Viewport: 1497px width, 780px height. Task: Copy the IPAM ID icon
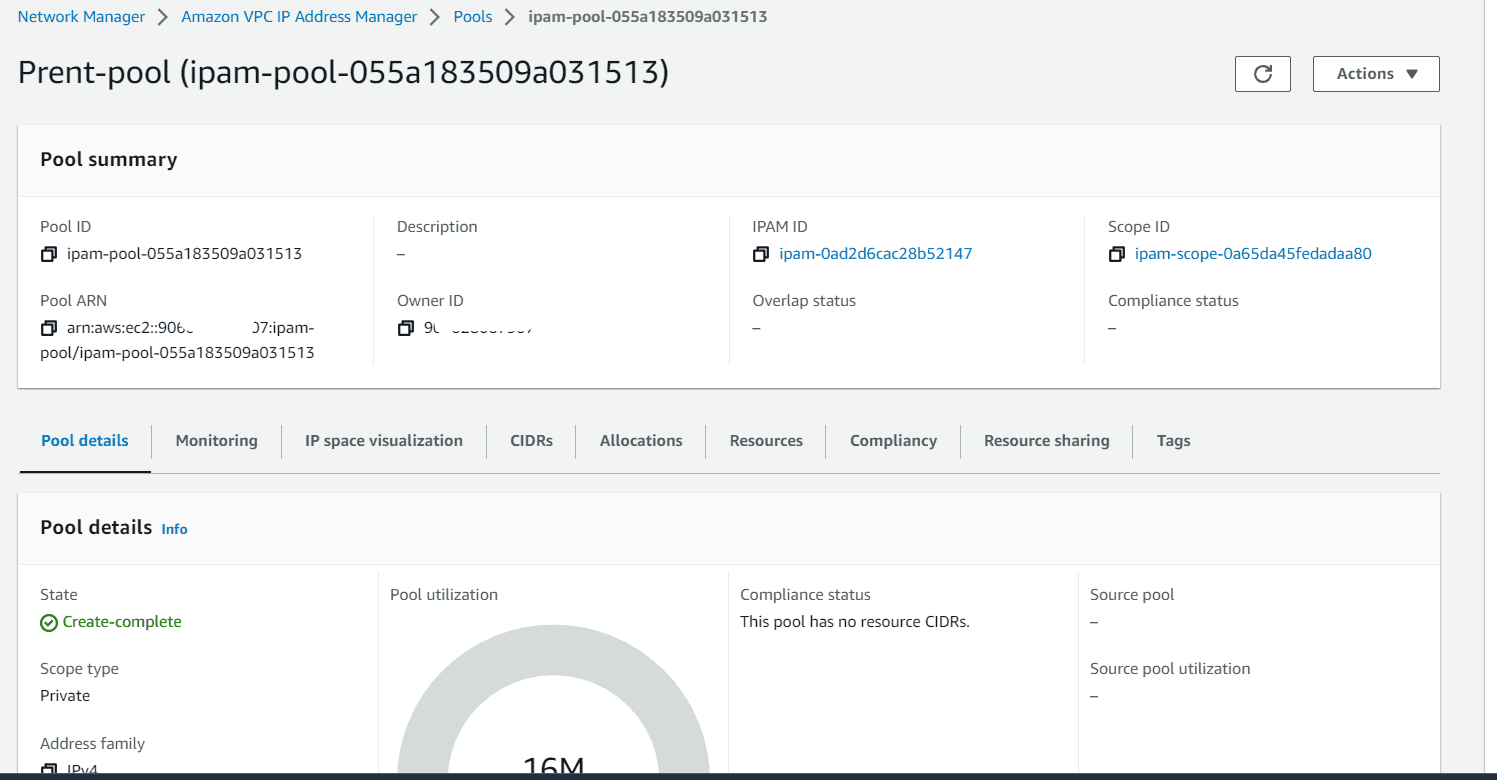[x=761, y=254]
